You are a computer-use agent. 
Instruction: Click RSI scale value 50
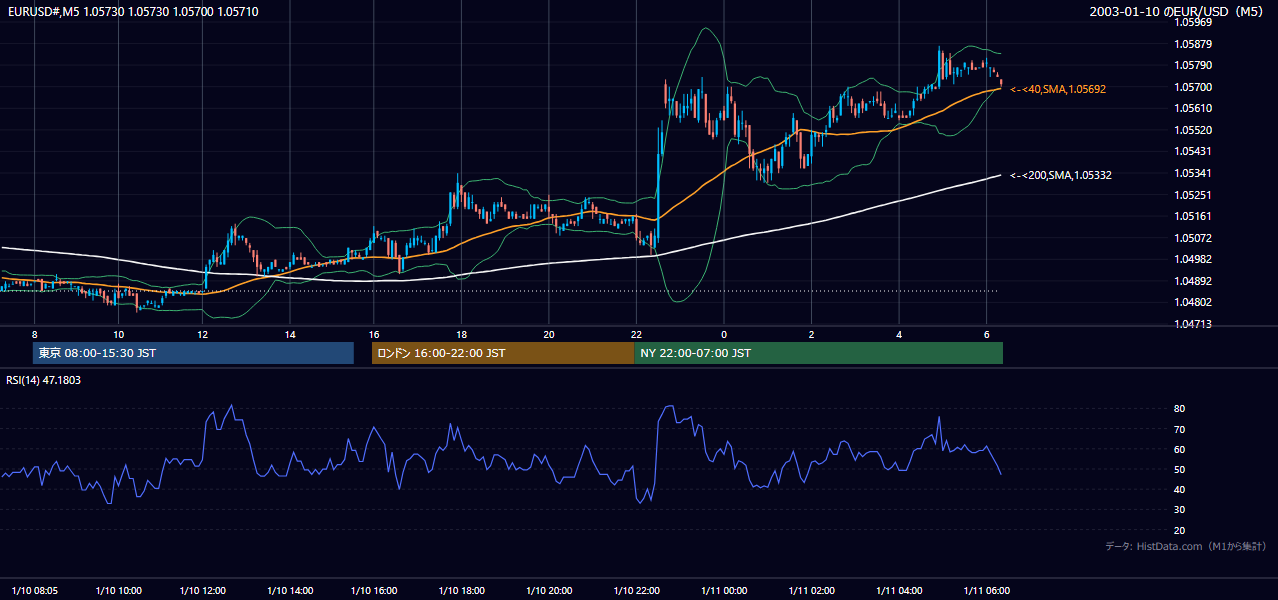1180,469
